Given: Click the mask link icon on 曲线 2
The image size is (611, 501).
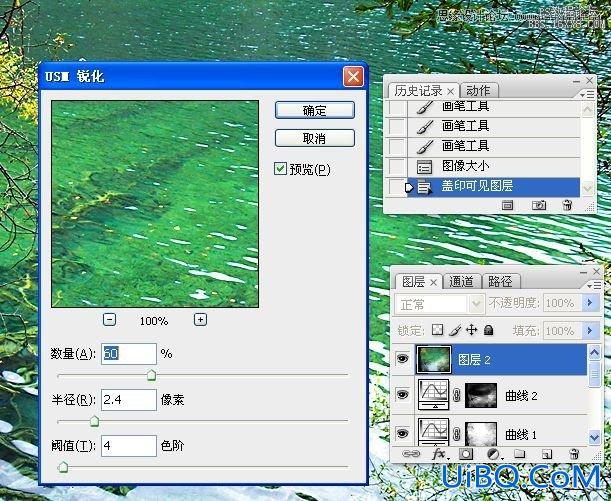Looking at the screenshot, I should (x=457, y=395).
